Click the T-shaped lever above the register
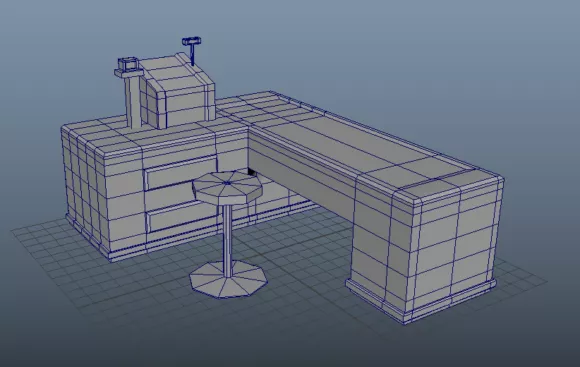The image size is (580, 367). 192,50
